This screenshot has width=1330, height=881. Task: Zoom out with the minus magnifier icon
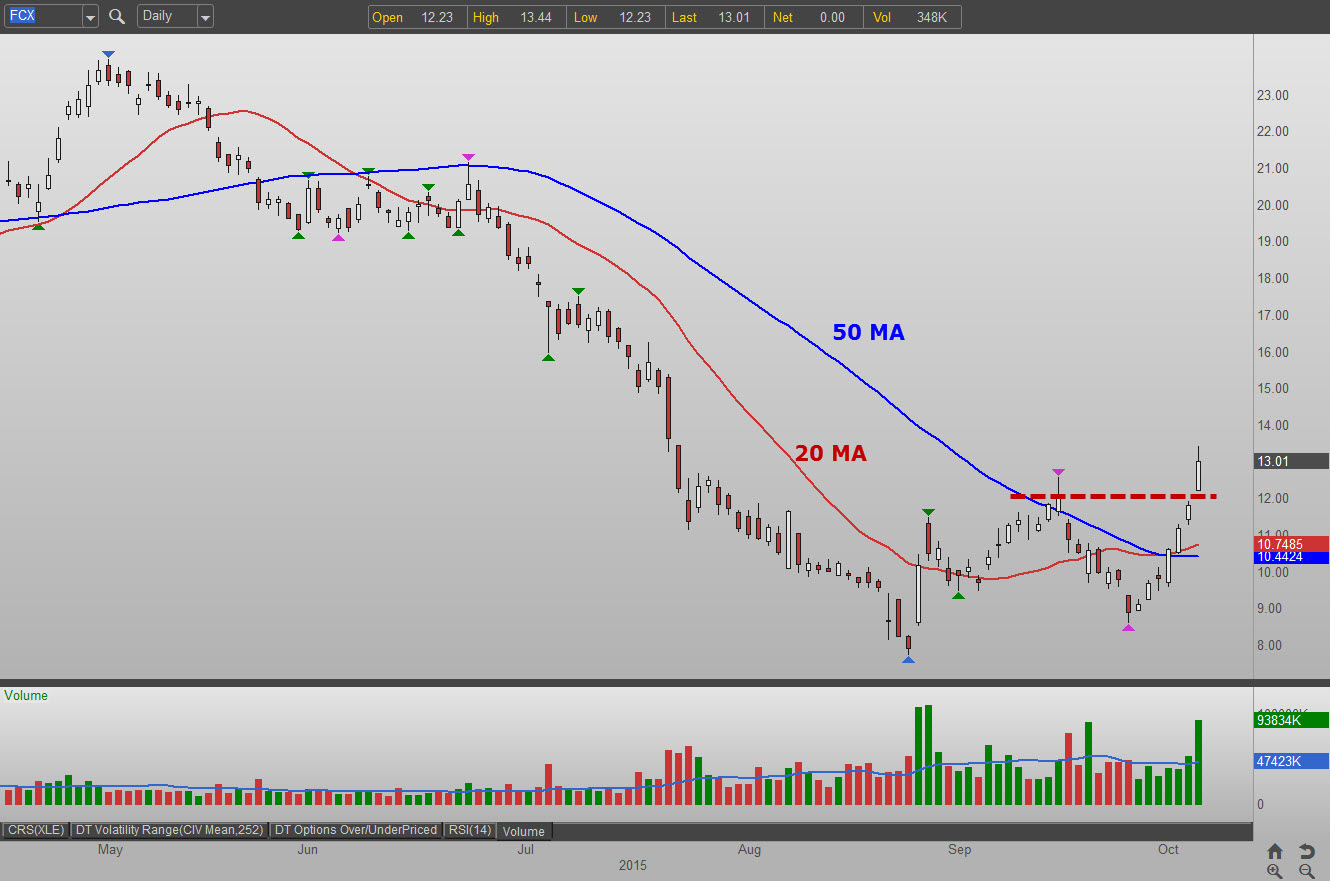point(1306,871)
